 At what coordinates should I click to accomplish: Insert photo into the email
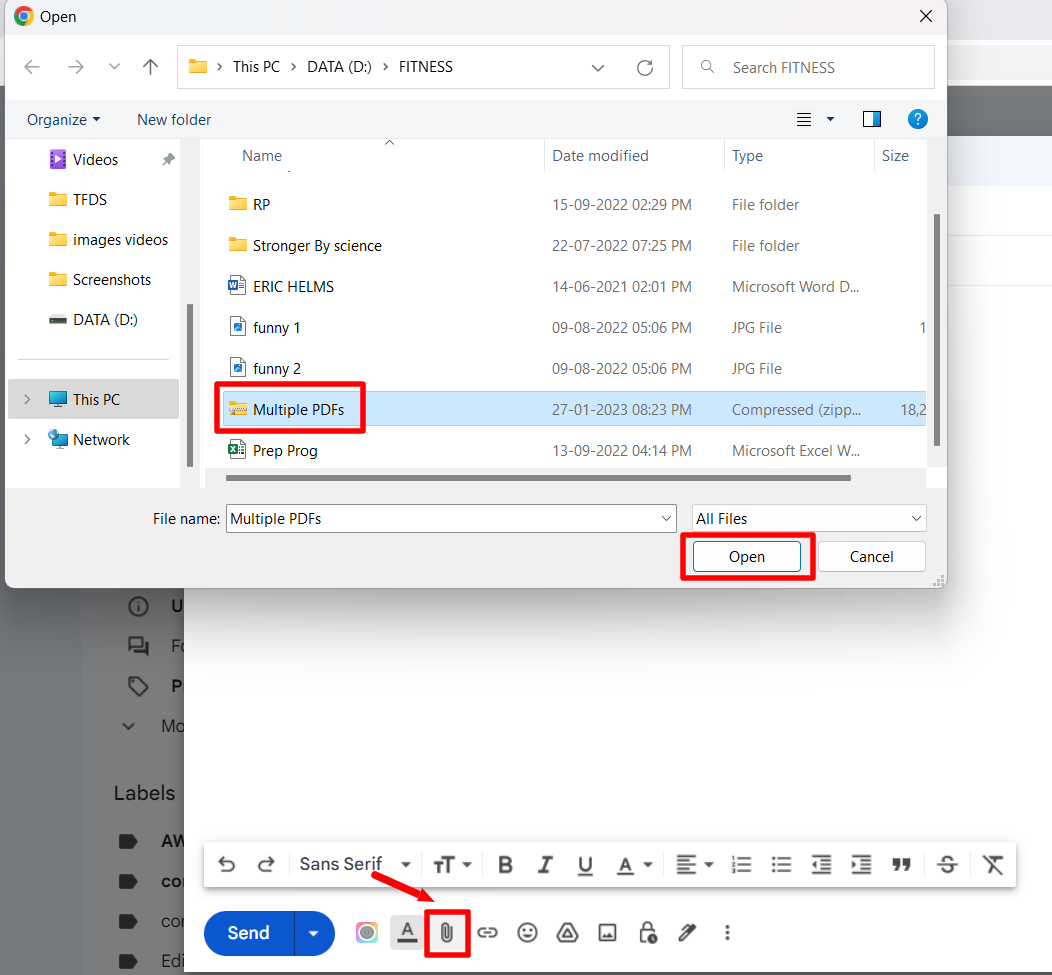(x=608, y=933)
